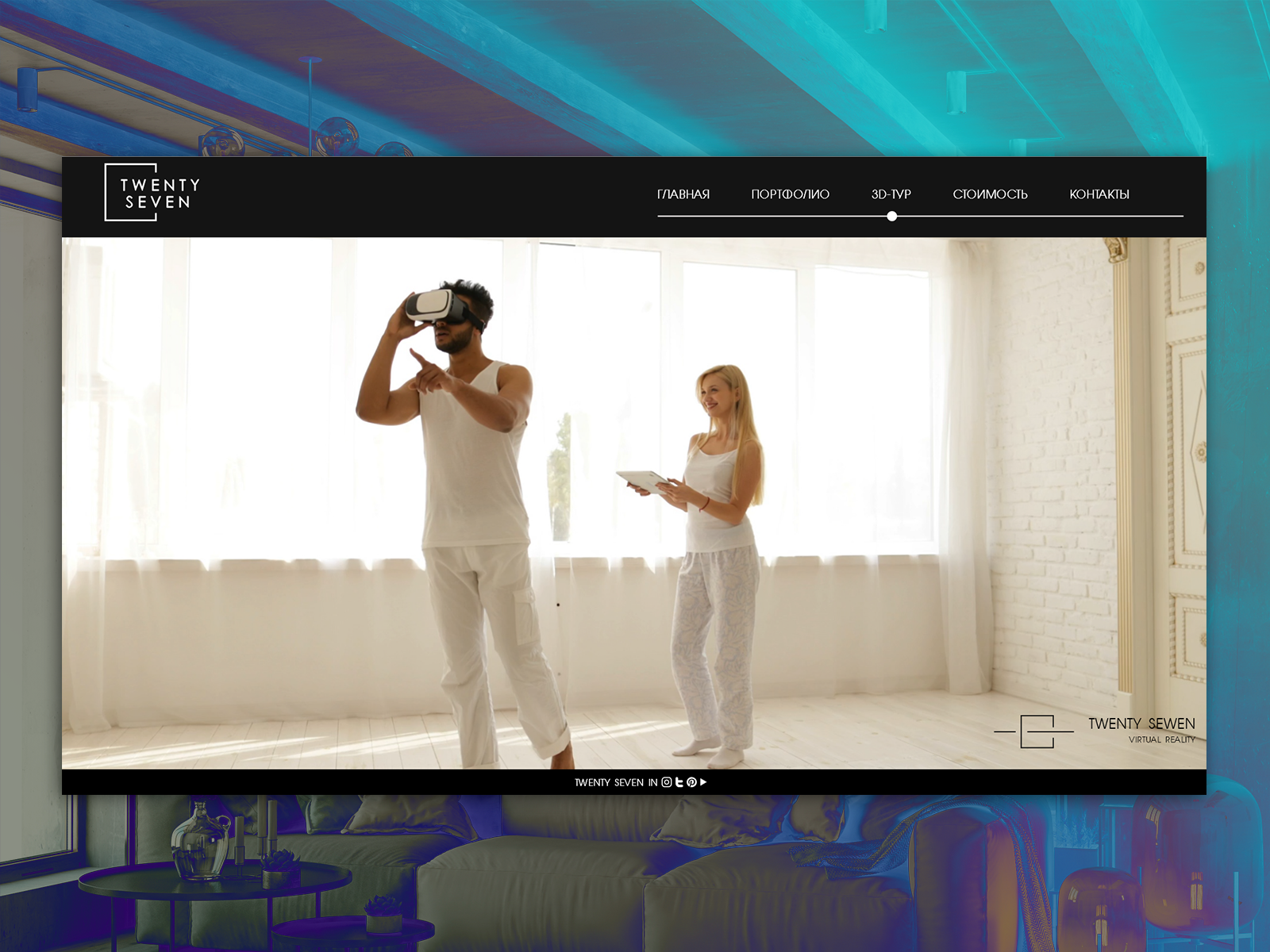Open the Pinterest social icon in footer
Screen dimensions: 1270x952
(691, 782)
